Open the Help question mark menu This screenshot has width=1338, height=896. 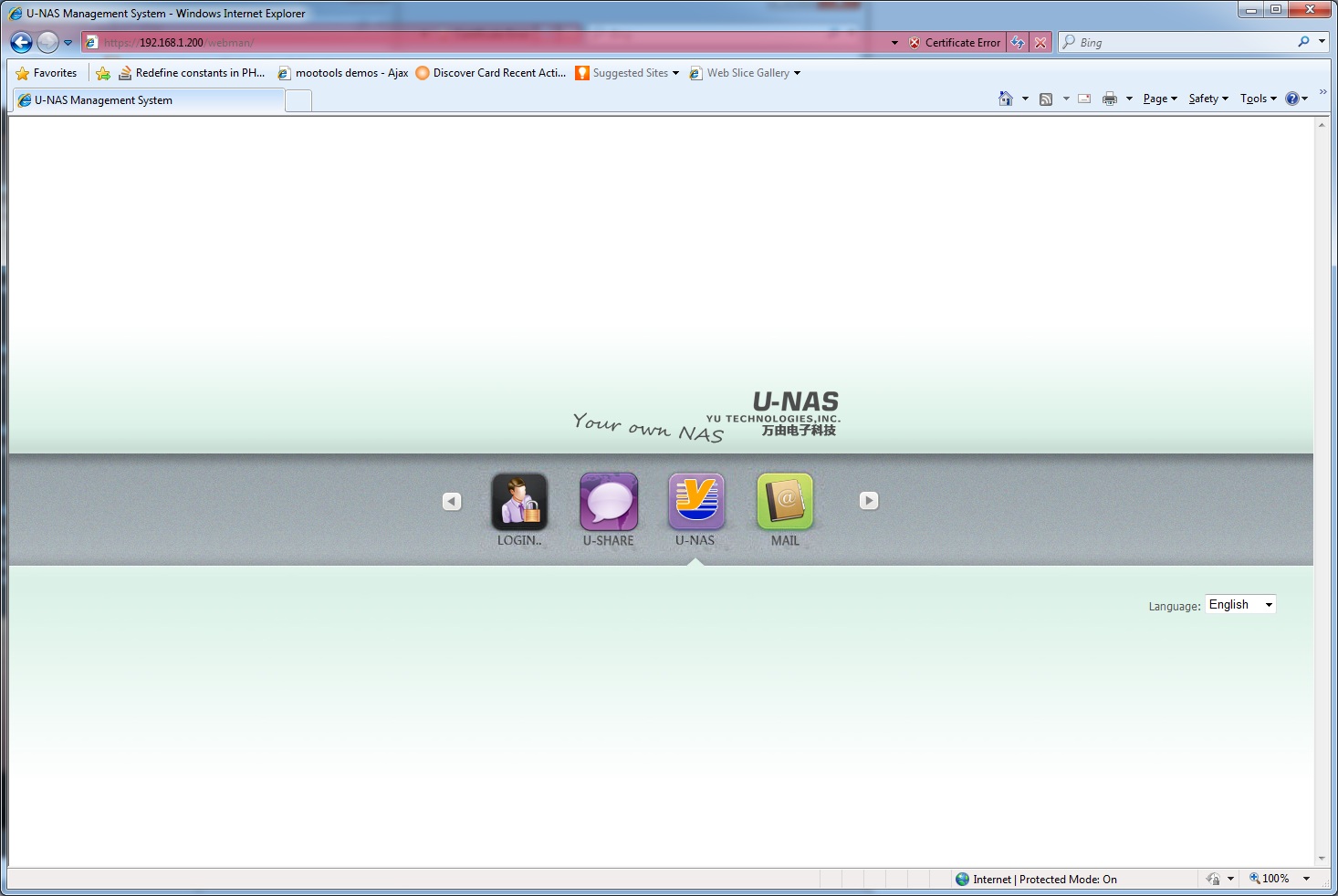coord(1297,99)
